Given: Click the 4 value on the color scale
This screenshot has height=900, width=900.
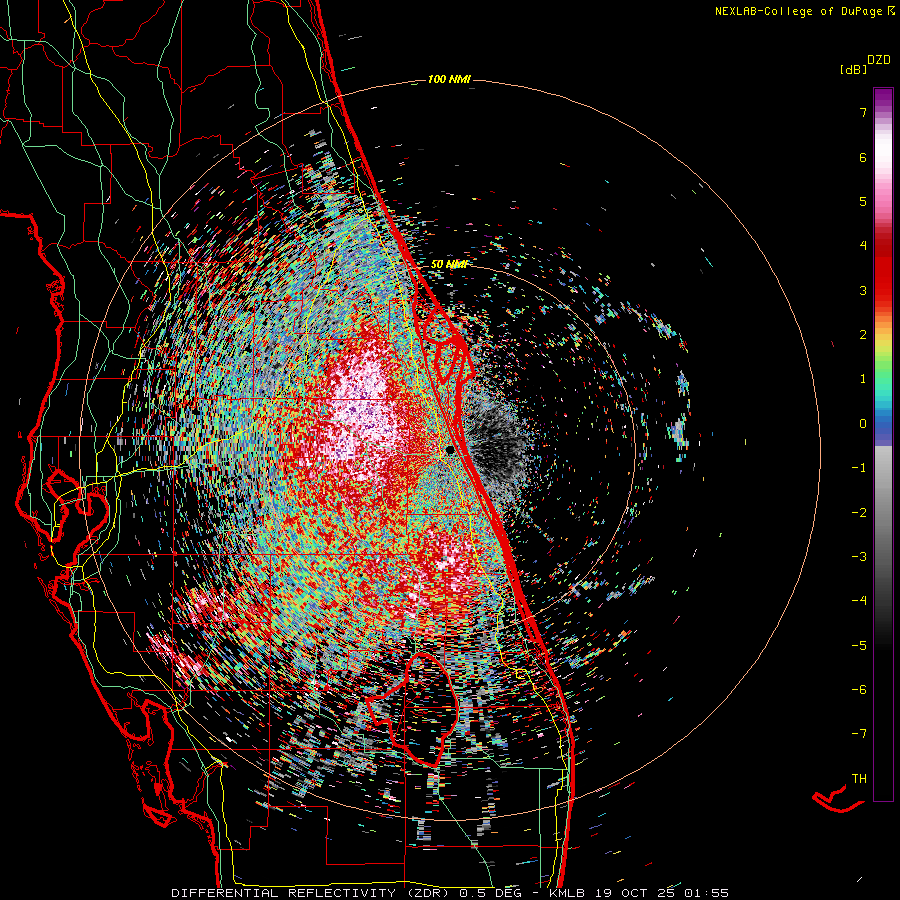Looking at the screenshot, I should (x=863, y=246).
